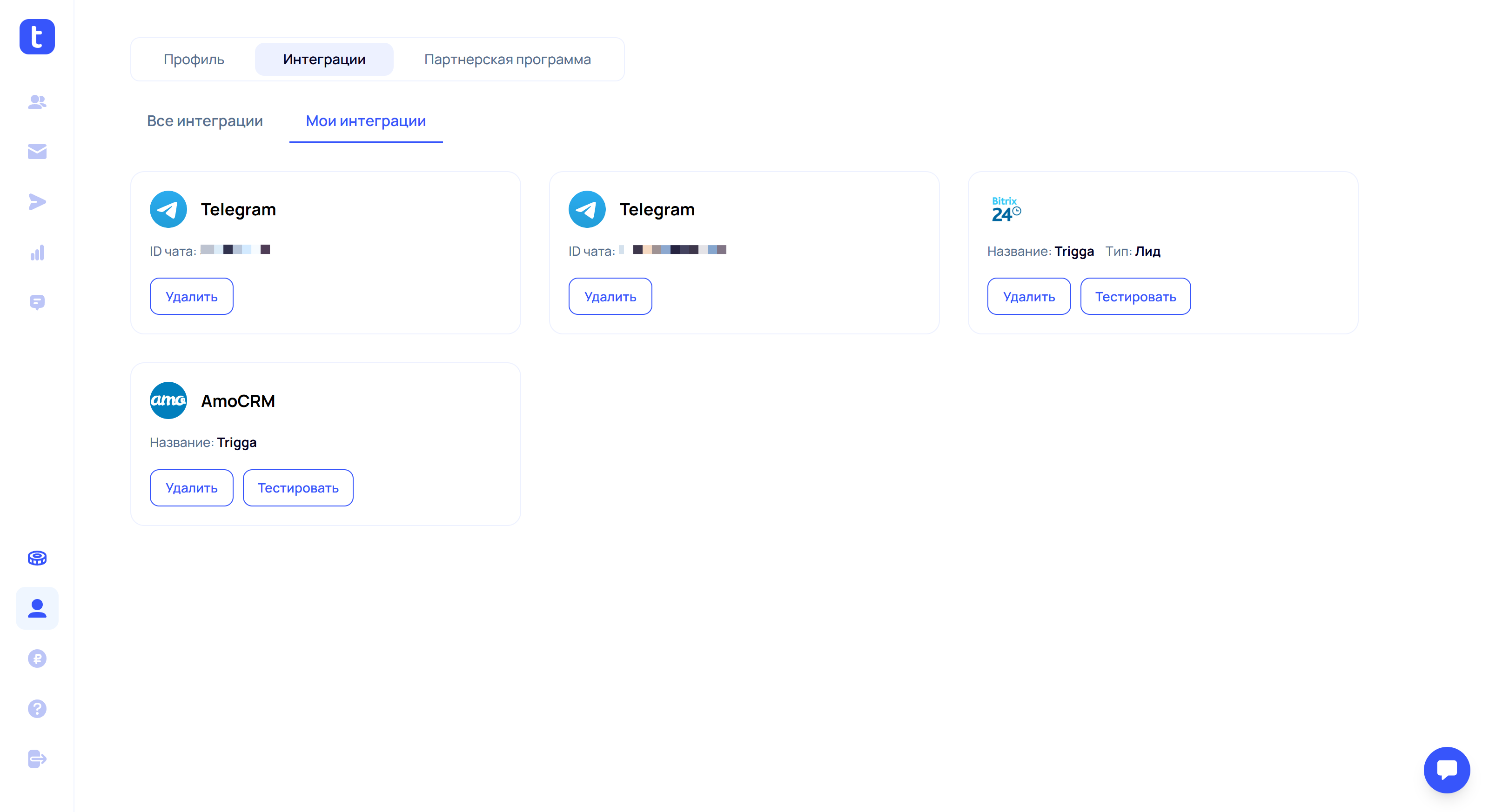Image resolution: width=1489 pixels, height=812 pixels.
Task: Open the chat message sidebar icon
Action: (x=37, y=302)
